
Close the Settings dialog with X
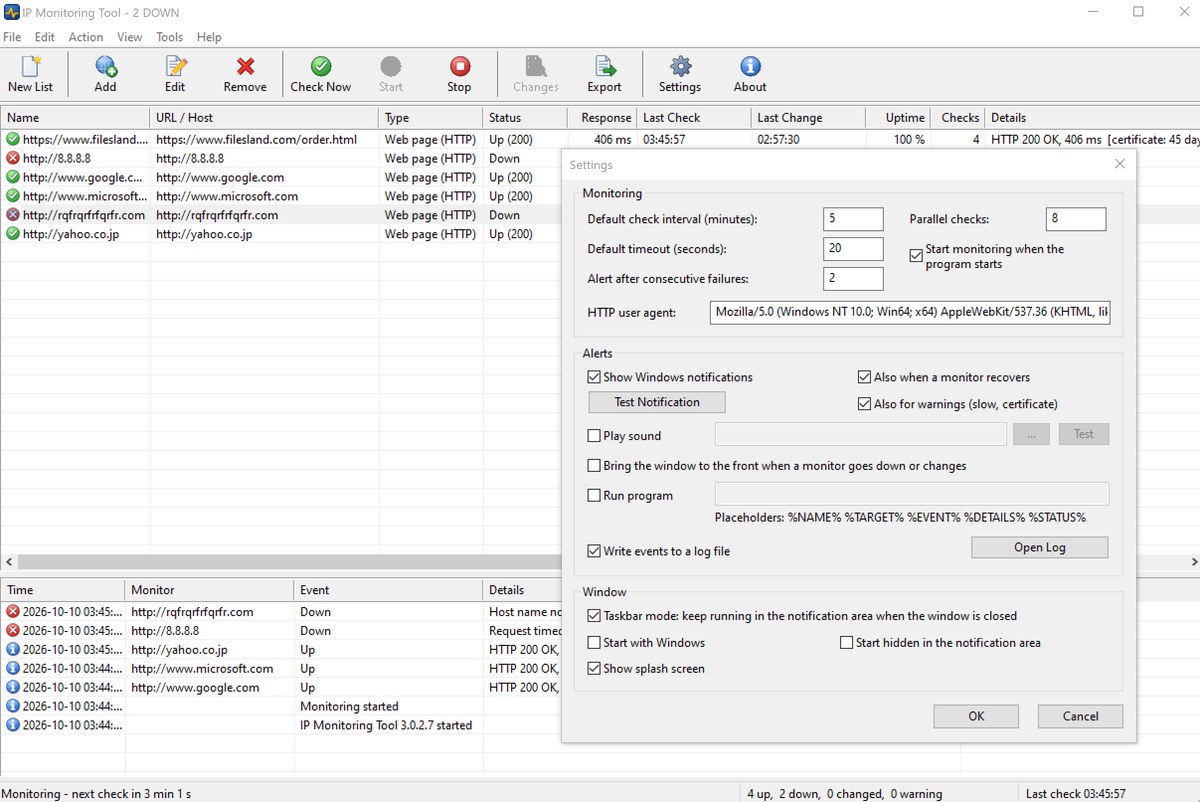coord(1119,164)
